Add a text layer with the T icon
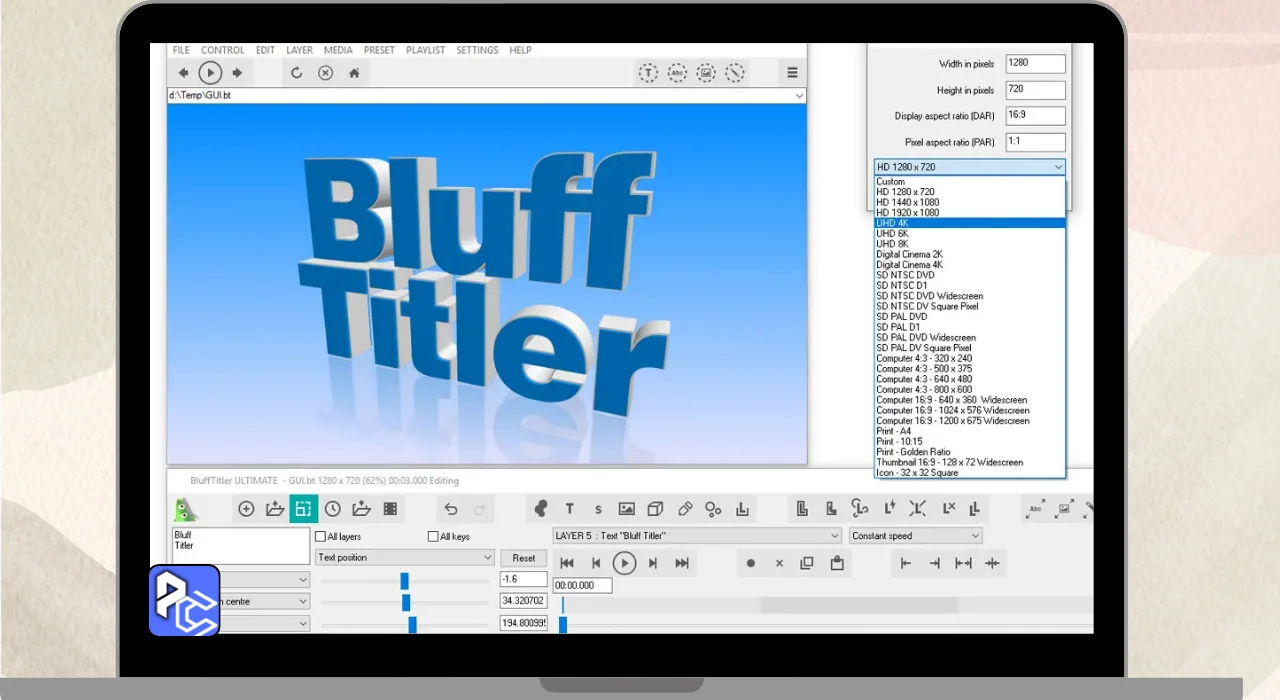The height and width of the screenshot is (700, 1280). coord(570,509)
